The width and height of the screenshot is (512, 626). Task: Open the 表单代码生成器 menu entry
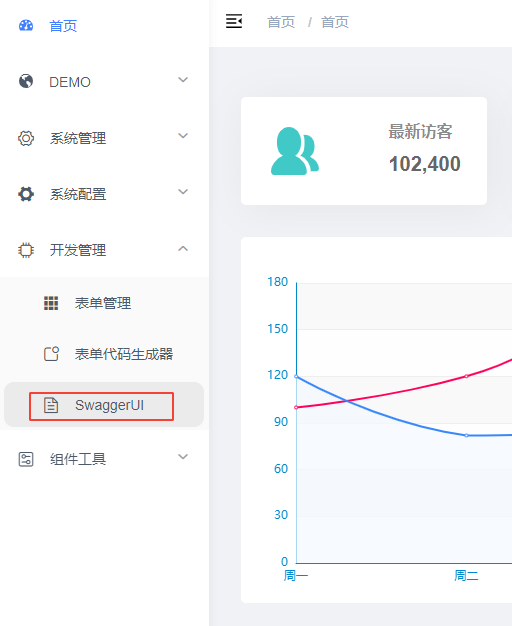tap(104, 354)
